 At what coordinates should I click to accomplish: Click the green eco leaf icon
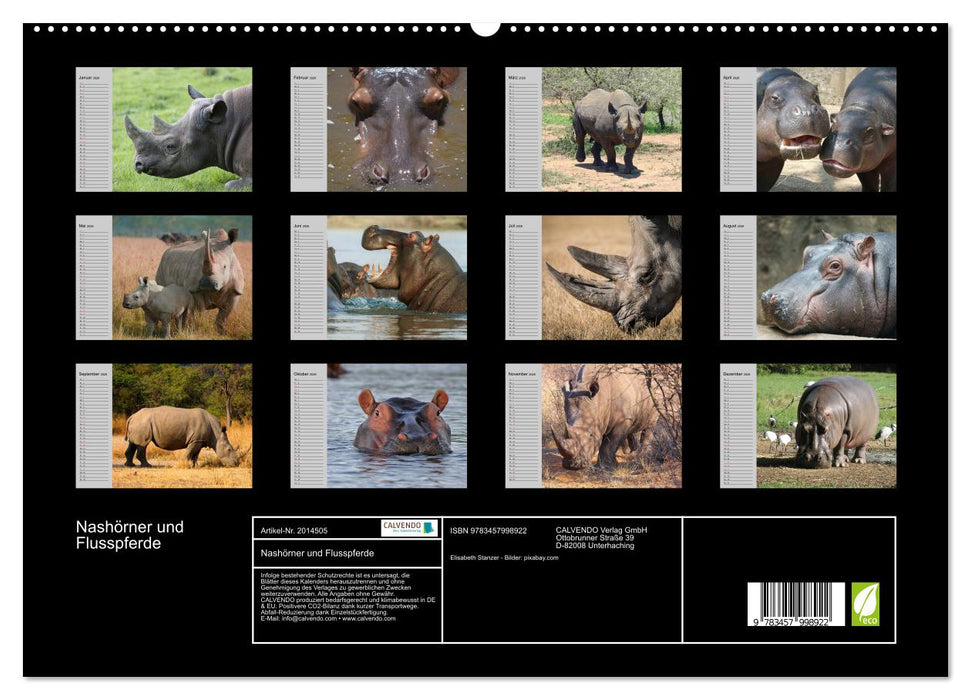click(865, 604)
